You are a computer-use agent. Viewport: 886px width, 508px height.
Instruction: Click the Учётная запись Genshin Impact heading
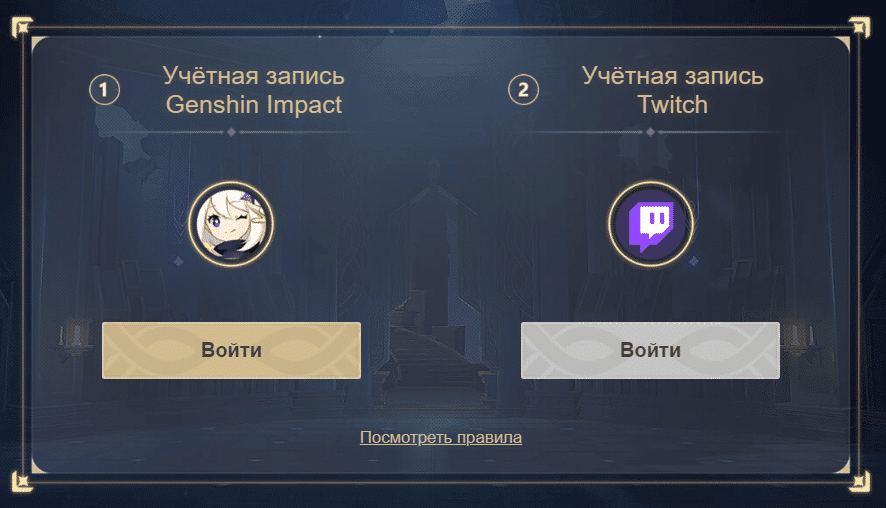click(x=254, y=90)
